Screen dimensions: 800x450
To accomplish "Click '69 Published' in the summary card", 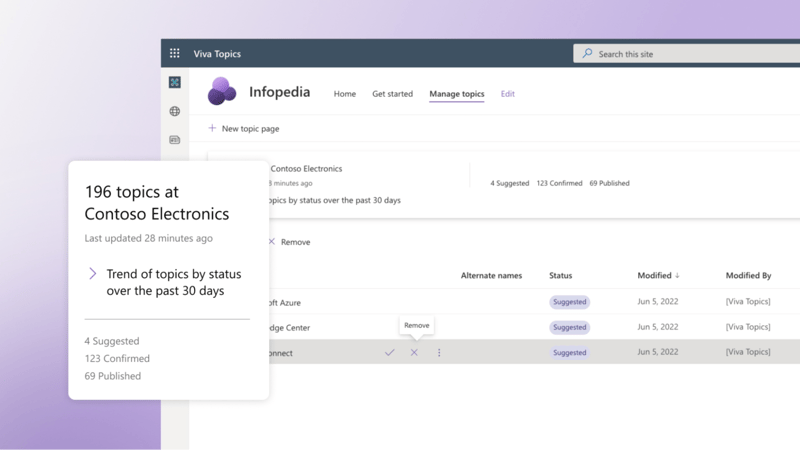I will 113,376.
